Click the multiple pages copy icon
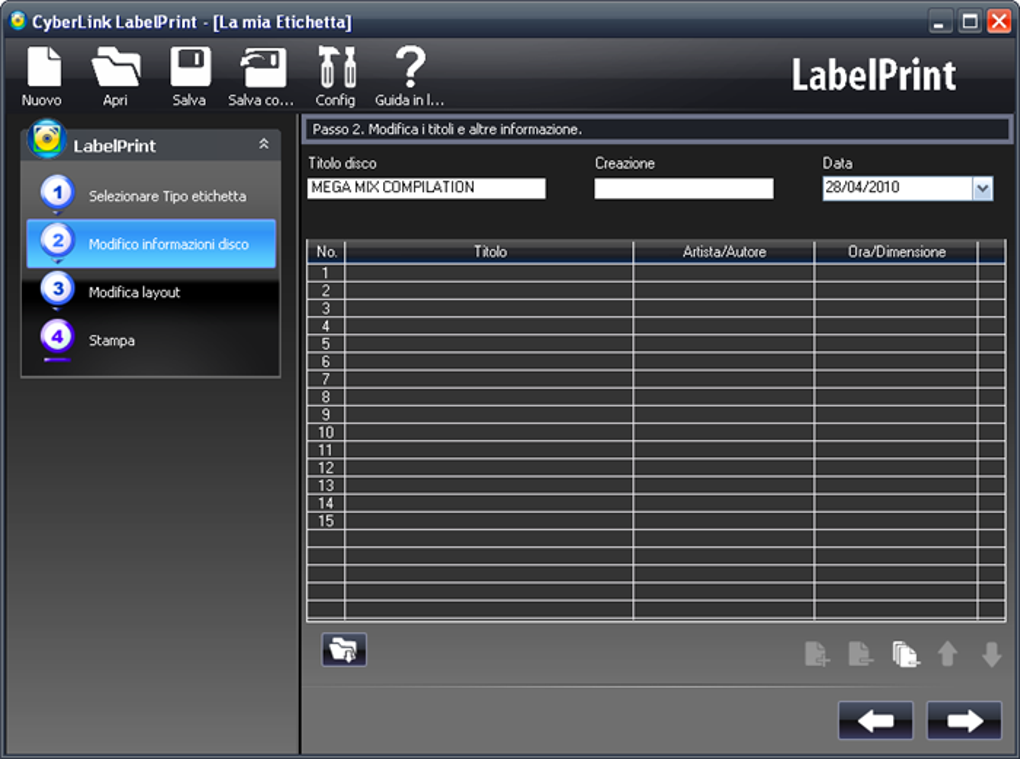The image size is (1020, 759). [x=905, y=654]
